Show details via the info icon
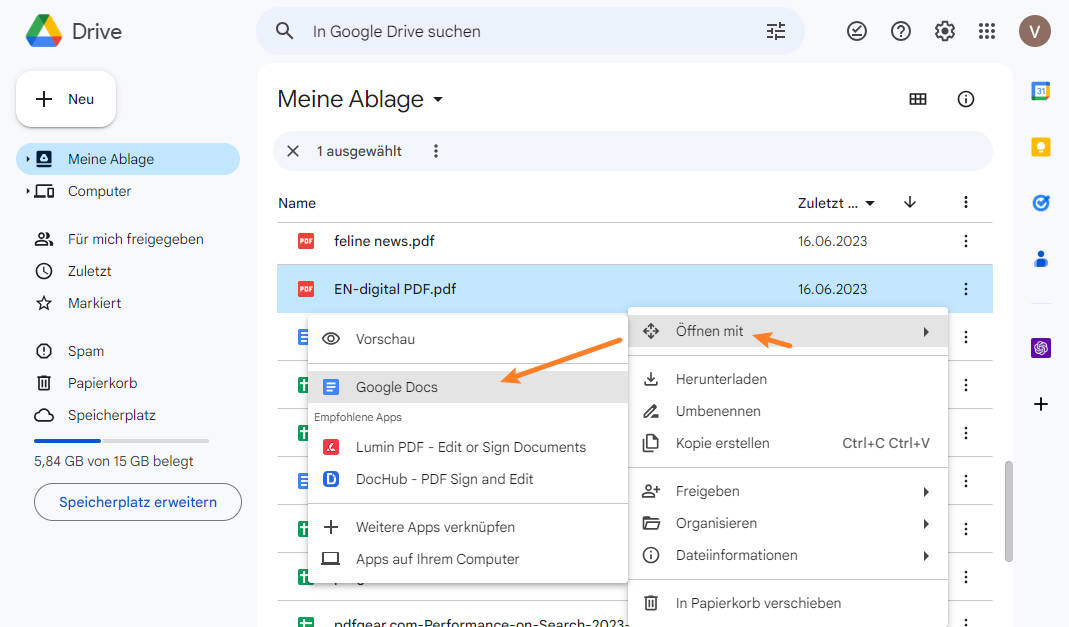 tap(965, 100)
